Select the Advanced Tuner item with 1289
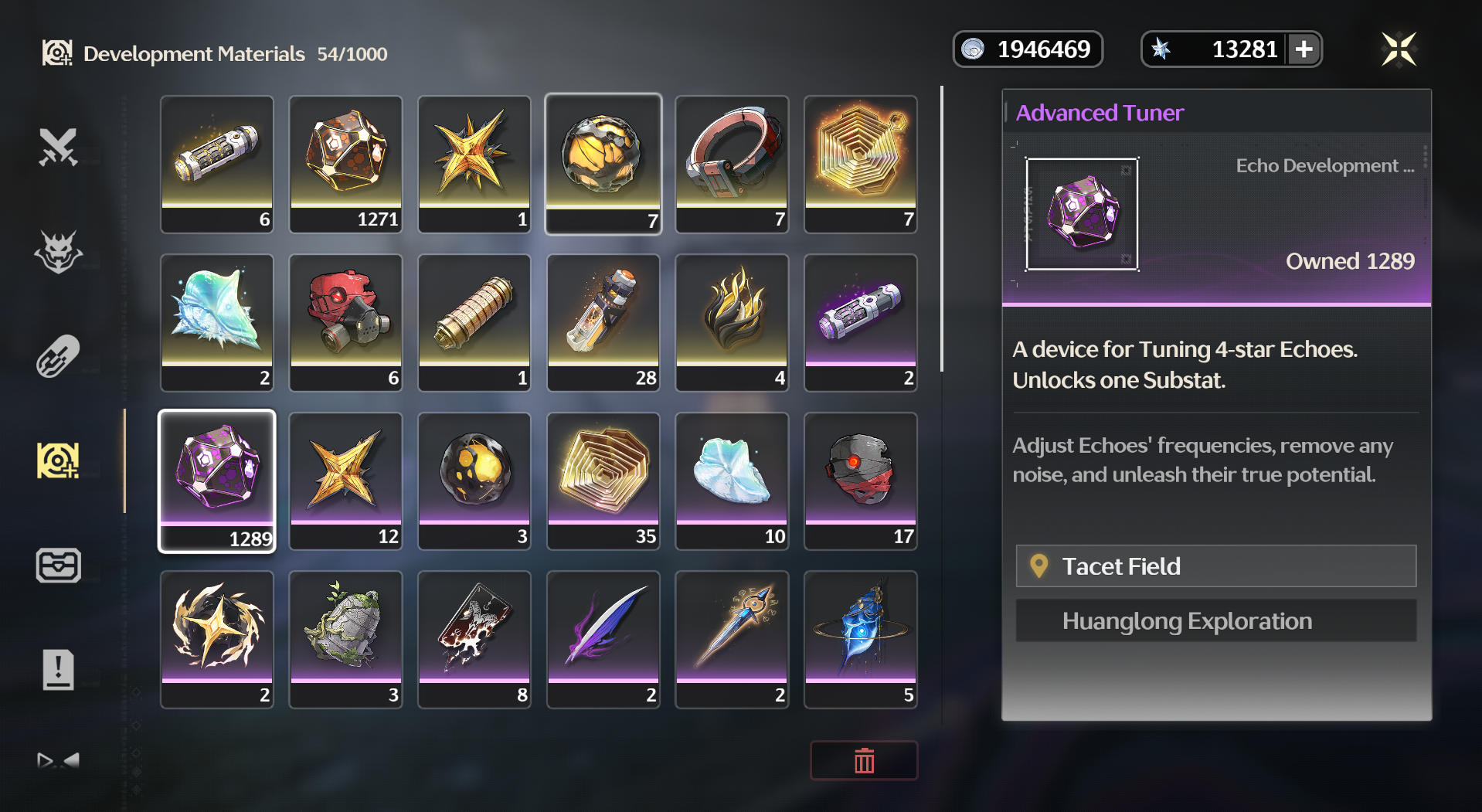The image size is (1482, 812). 217,481
